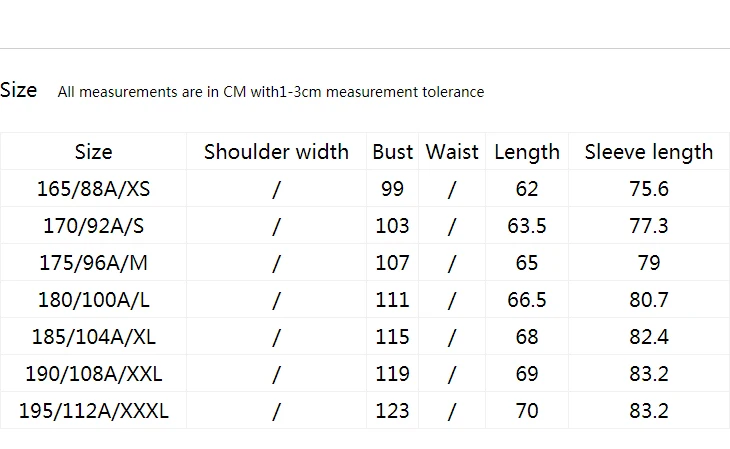730x449 pixels.
Task: Click the 190/108A/XXL size cell
Action: 94,374
